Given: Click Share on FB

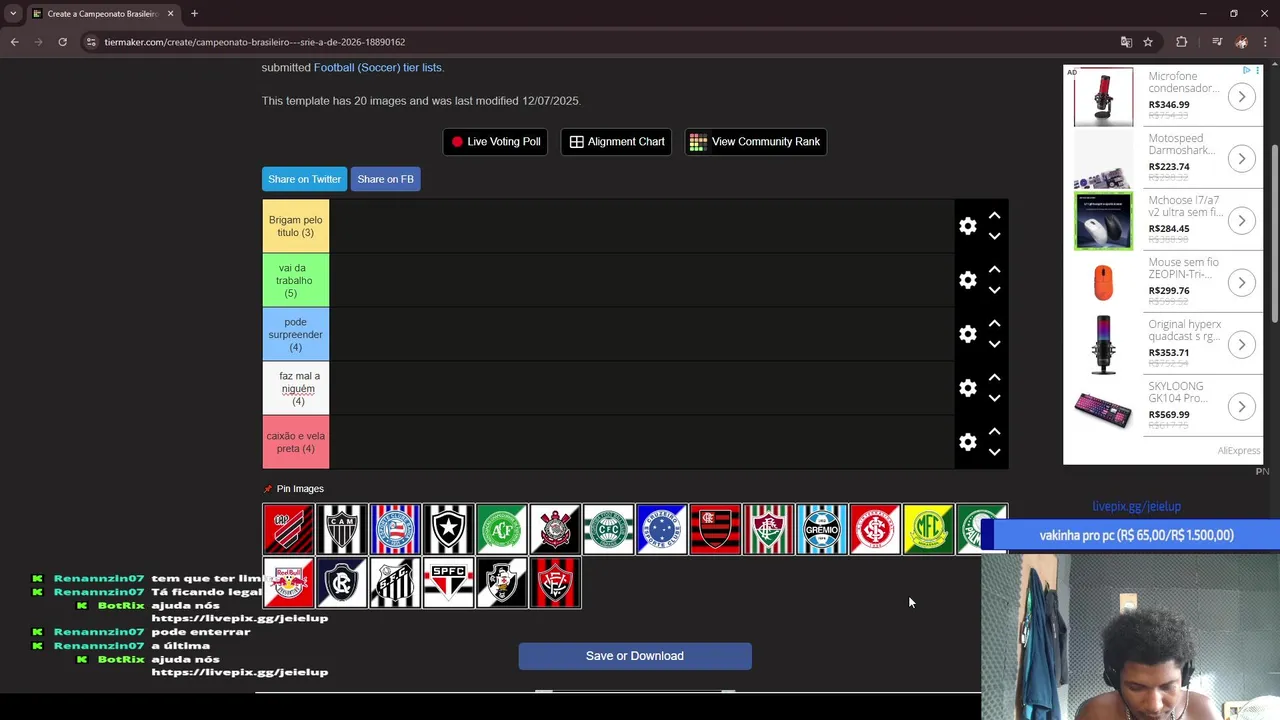Looking at the screenshot, I should point(385,179).
